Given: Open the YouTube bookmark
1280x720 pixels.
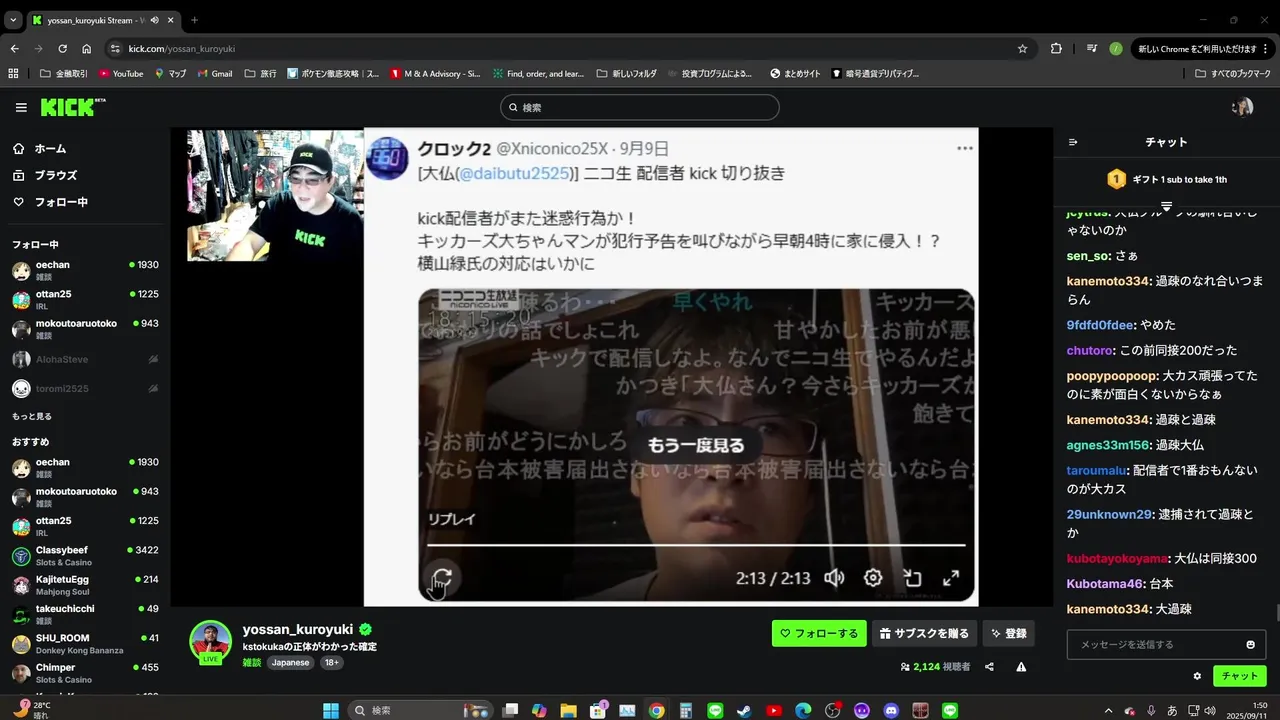Looking at the screenshot, I should point(121,73).
